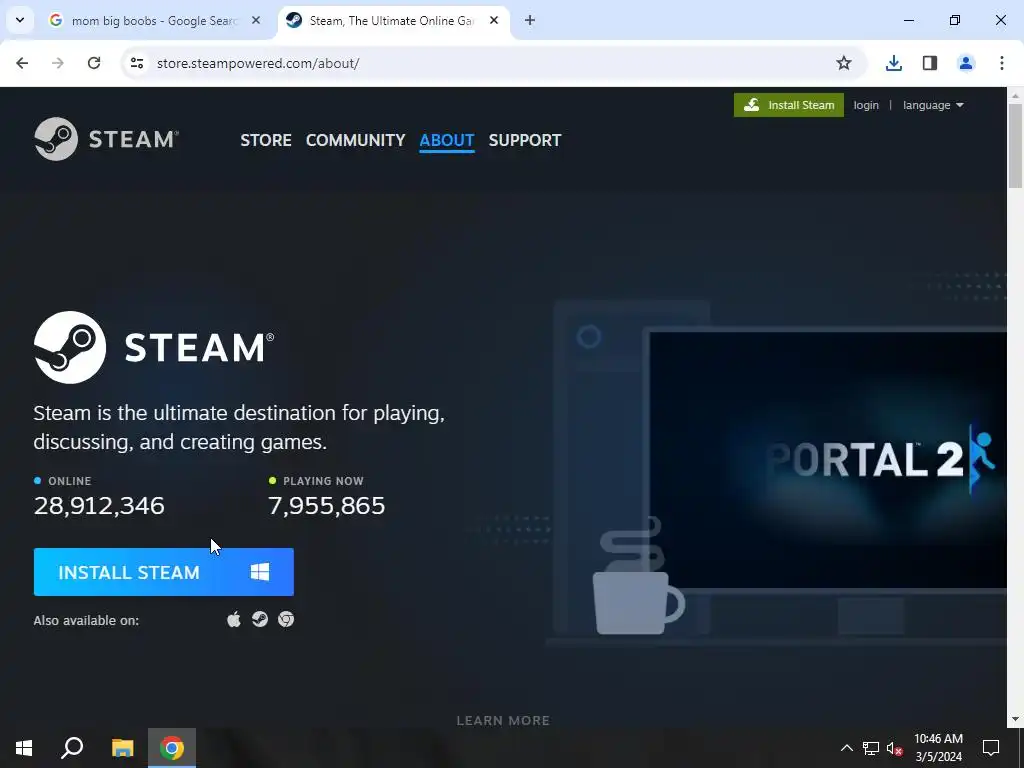1024x768 pixels.
Task: Open Windows Start menu
Action: coord(24,748)
